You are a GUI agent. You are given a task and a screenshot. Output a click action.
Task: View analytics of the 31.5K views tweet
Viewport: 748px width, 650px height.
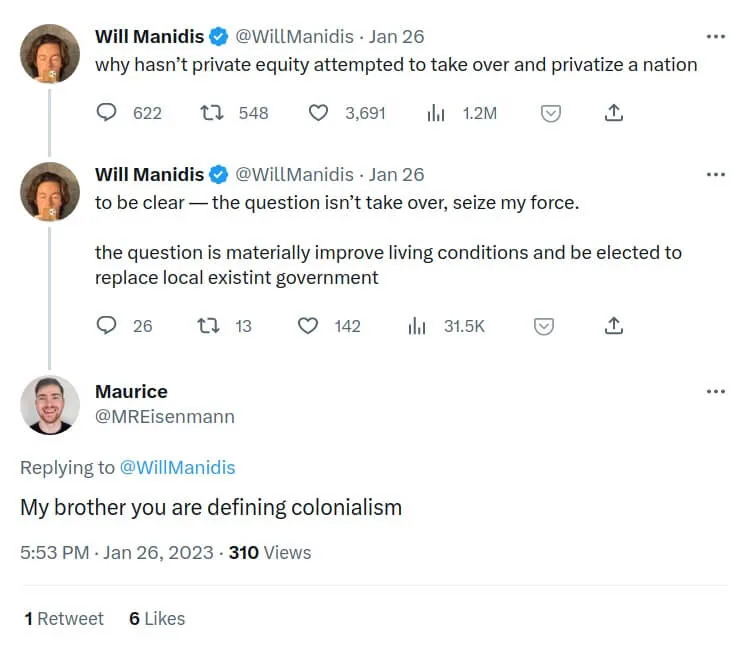[x=417, y=326]
